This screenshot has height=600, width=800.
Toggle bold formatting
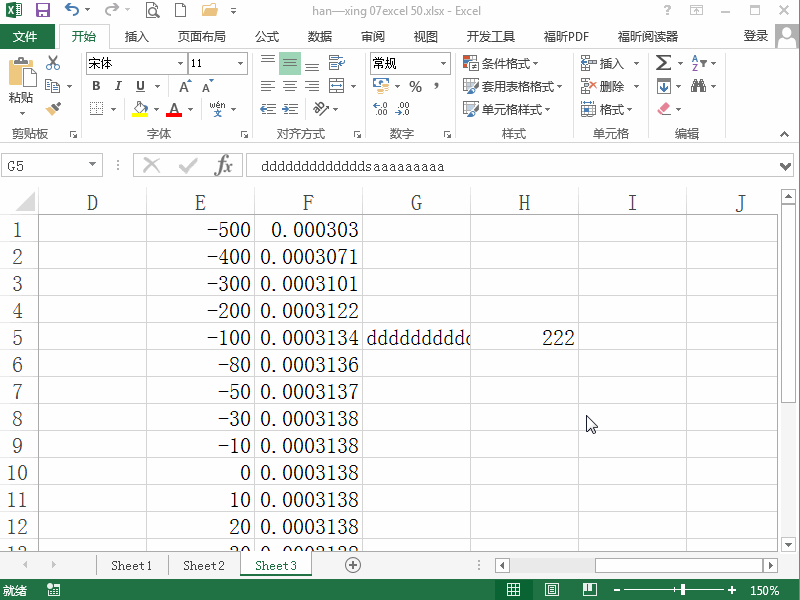pos(95,86)
